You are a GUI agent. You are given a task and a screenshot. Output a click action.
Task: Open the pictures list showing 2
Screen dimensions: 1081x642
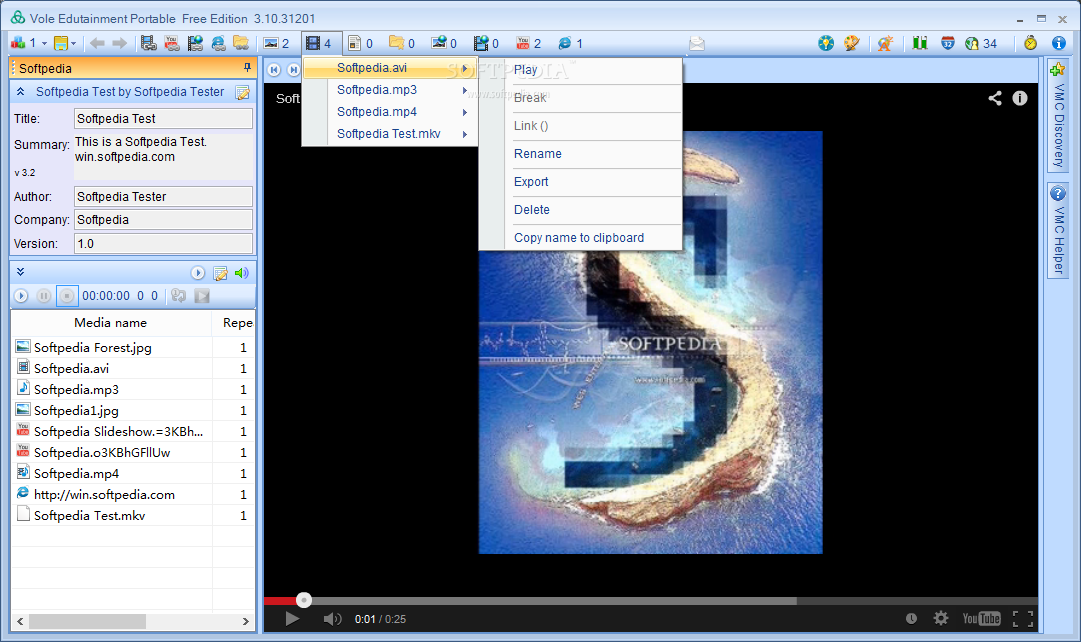click(x=276, y=43)
